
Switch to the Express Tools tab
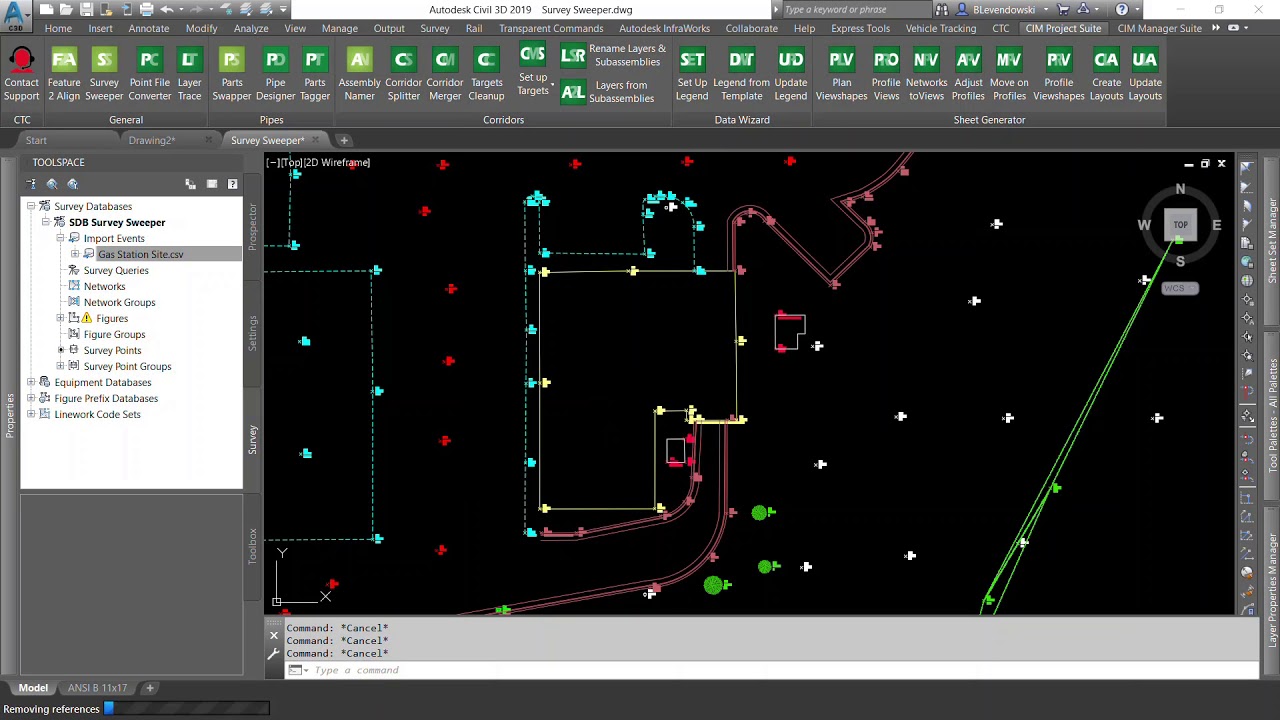[860, 28]
